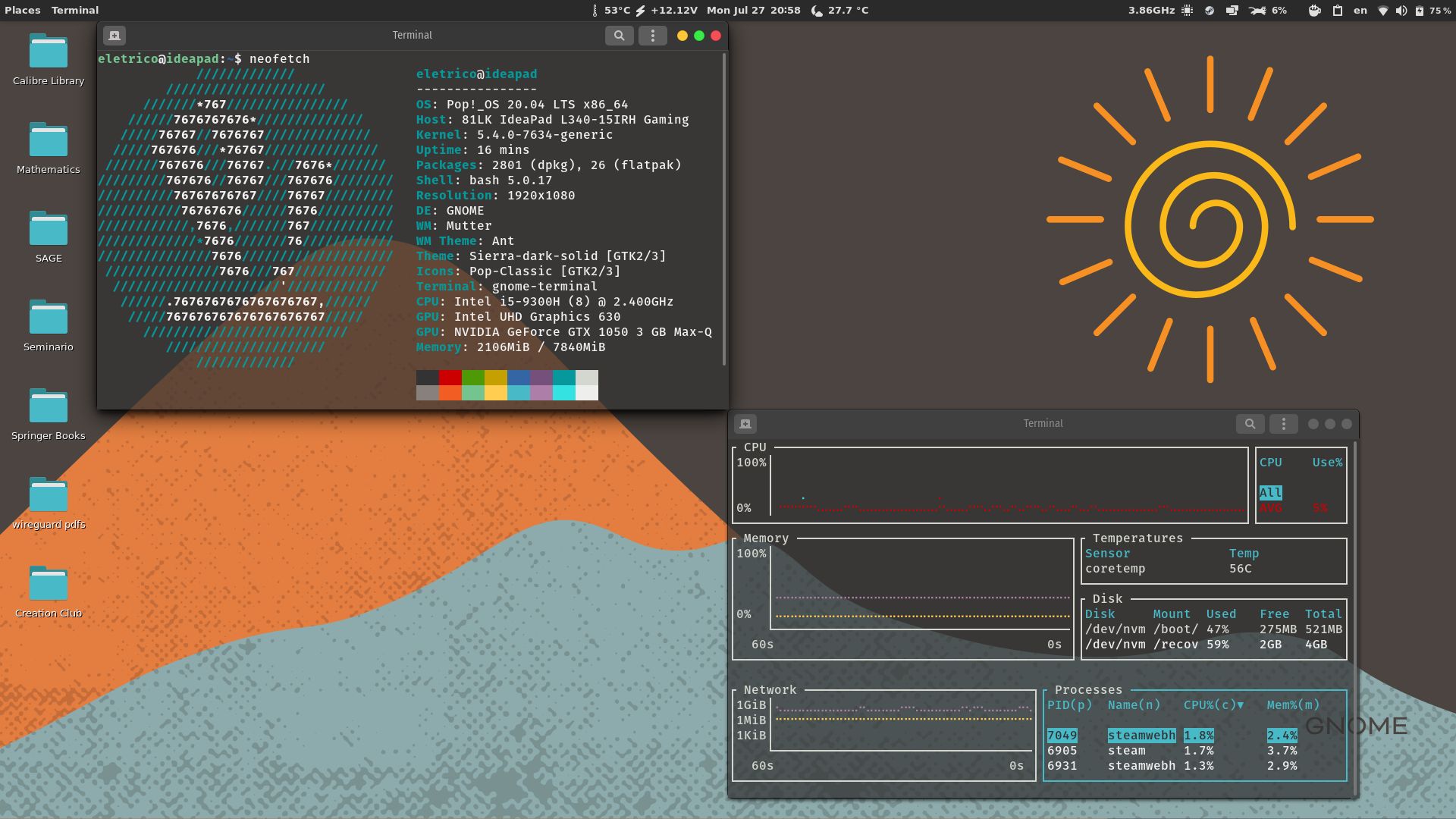Image resolution: width=1456 pixels, height=819 pixels.
Task: Open the Springer Books desktop folder
Action: coord(49,414)
